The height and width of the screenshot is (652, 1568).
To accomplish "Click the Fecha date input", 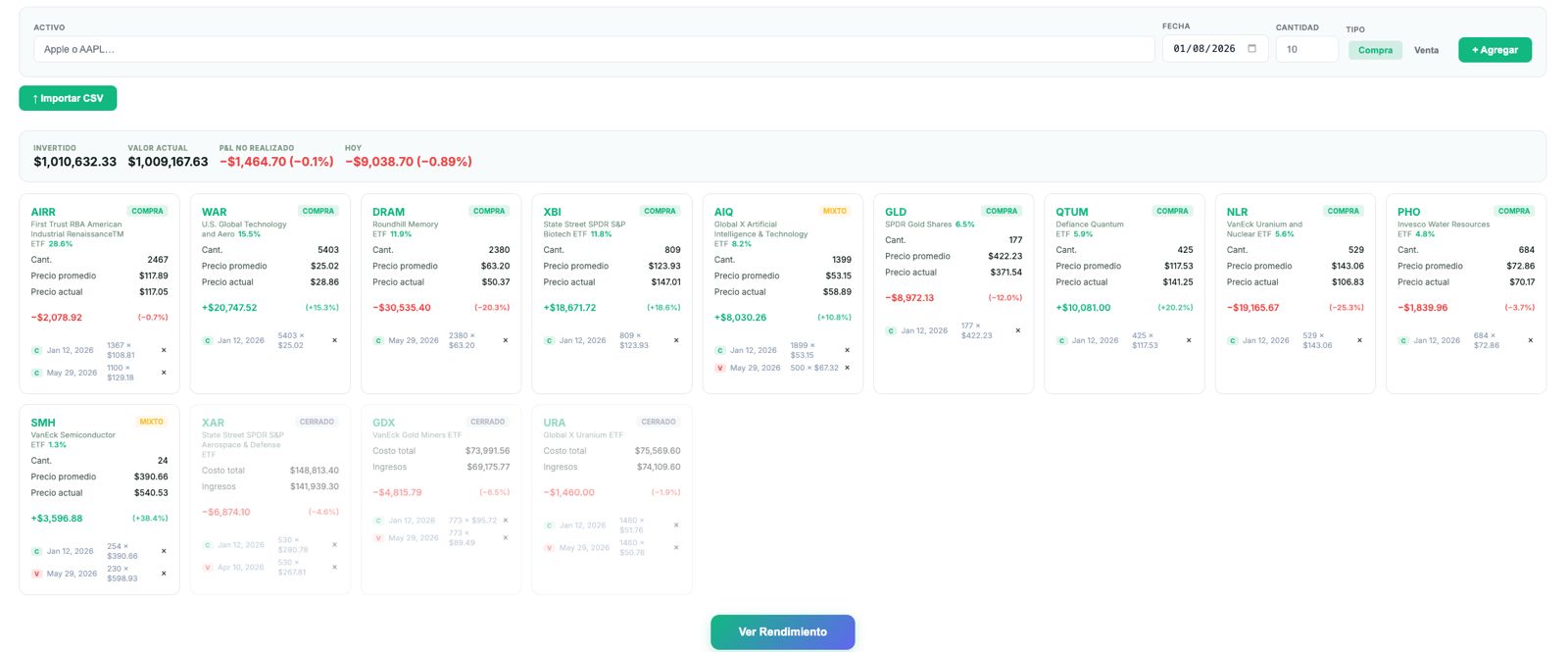I will tap(1214, 48).
